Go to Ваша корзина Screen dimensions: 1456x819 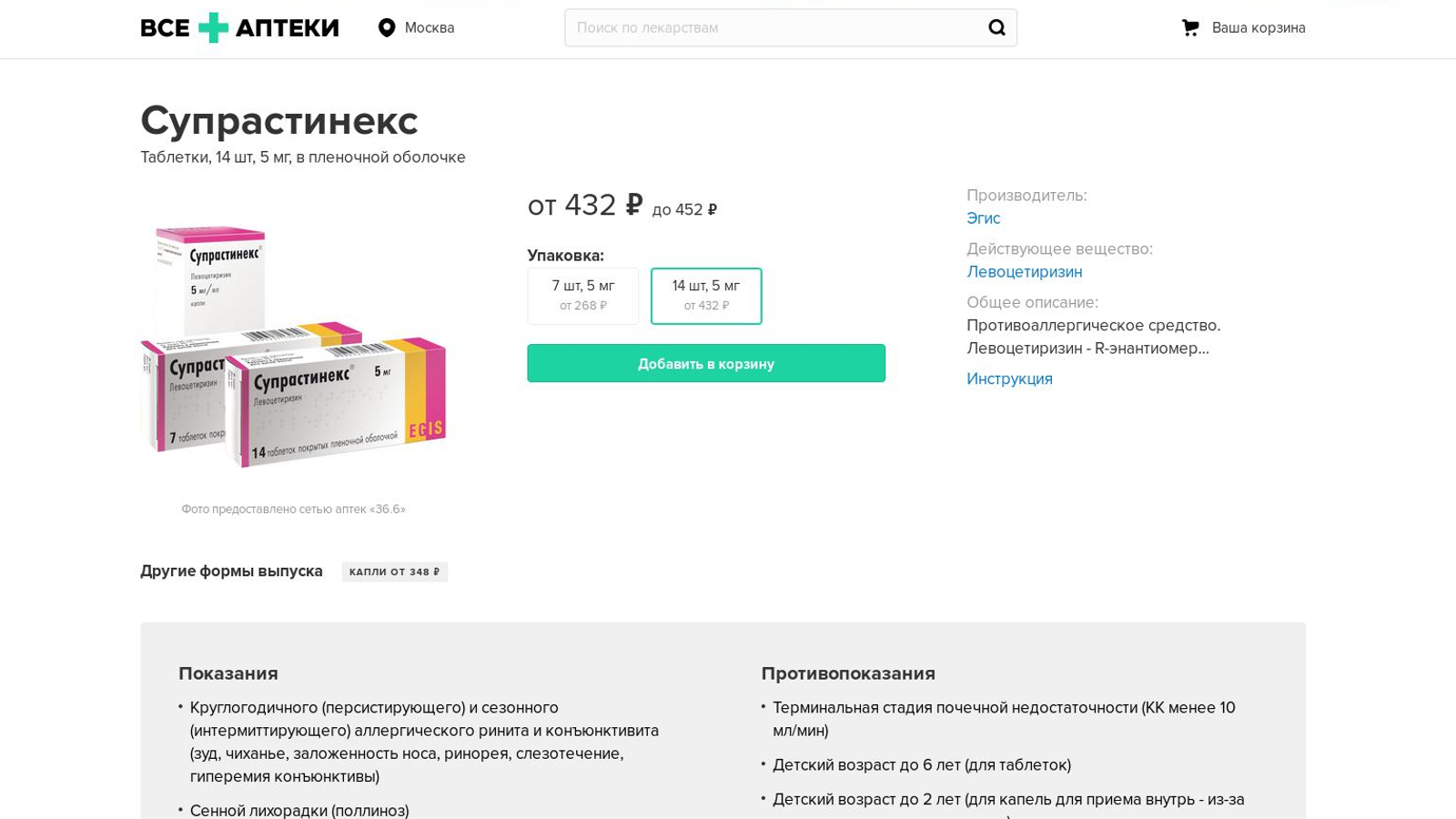(x=1258, y=28)
